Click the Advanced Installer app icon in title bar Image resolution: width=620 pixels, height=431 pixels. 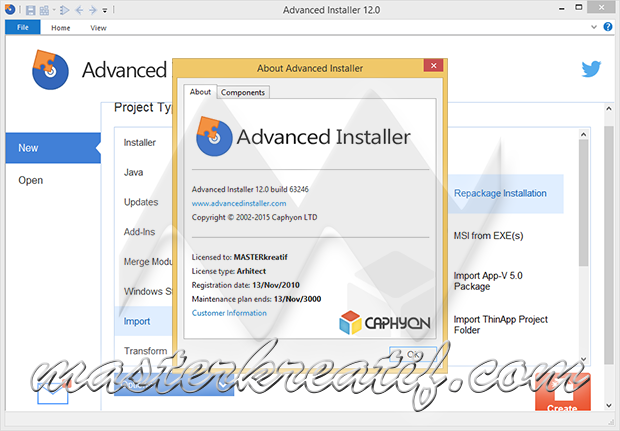click(10, 9)
